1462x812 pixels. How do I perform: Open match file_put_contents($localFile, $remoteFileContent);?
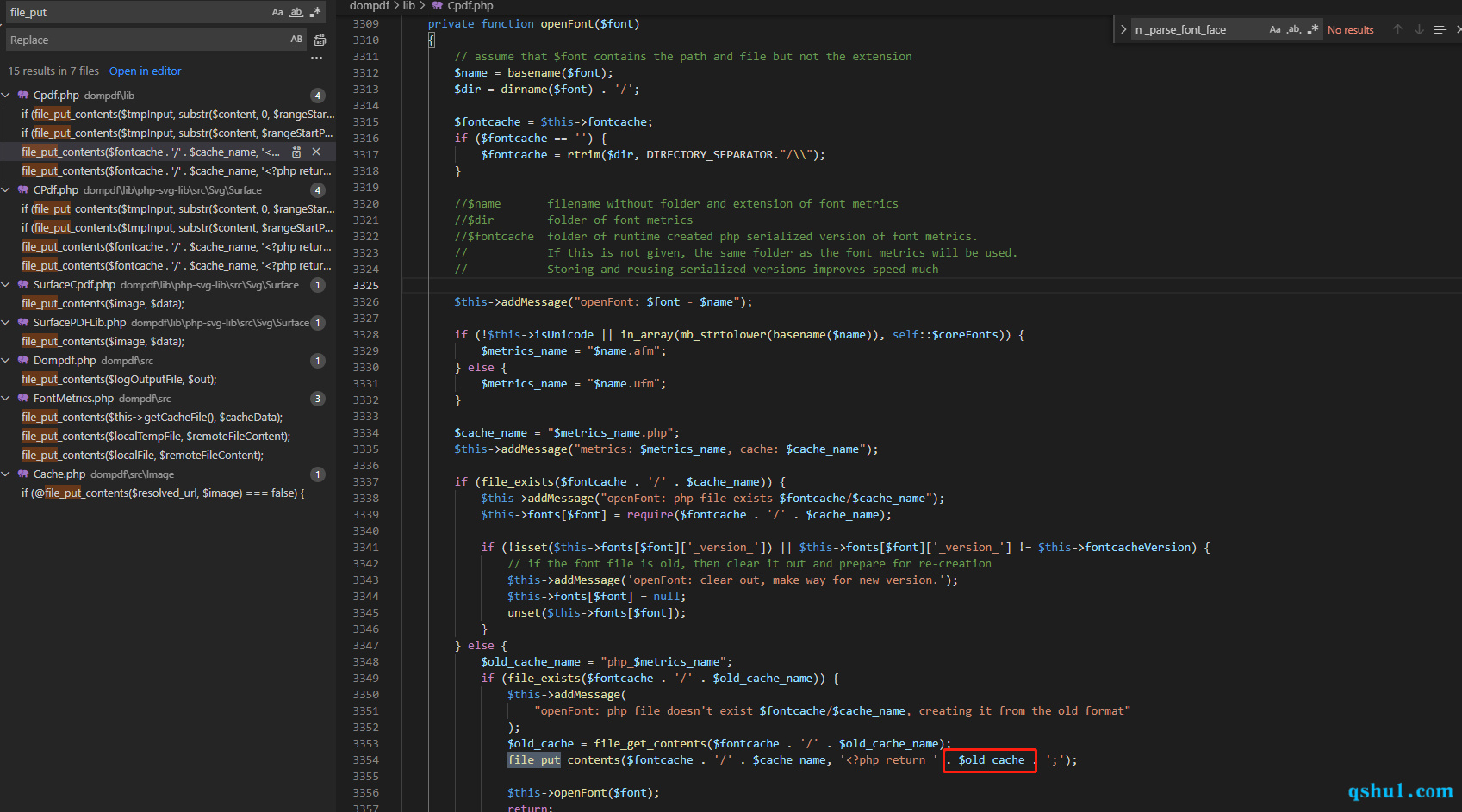pyautogui.click(x=142, y=456)
